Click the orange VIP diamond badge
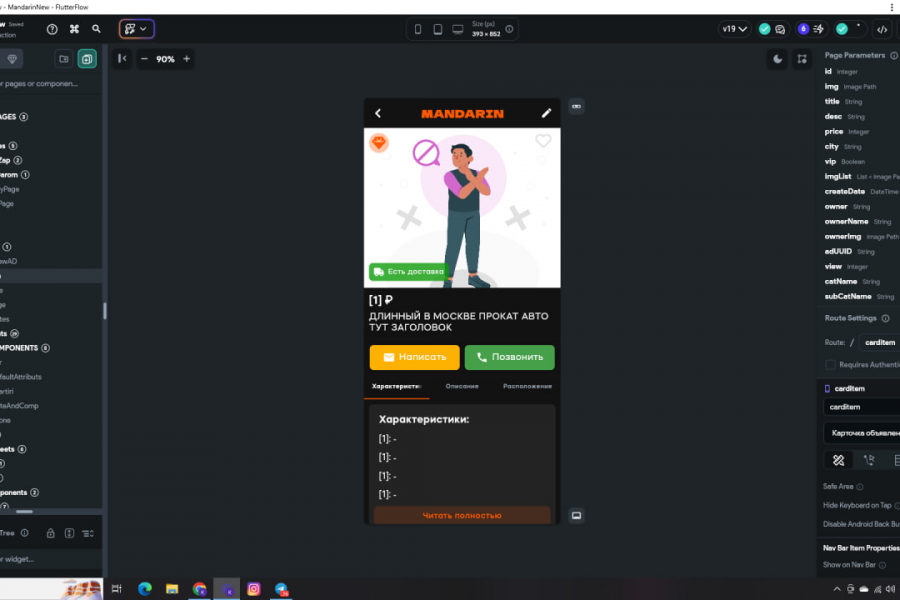 [x=379, y=142]
